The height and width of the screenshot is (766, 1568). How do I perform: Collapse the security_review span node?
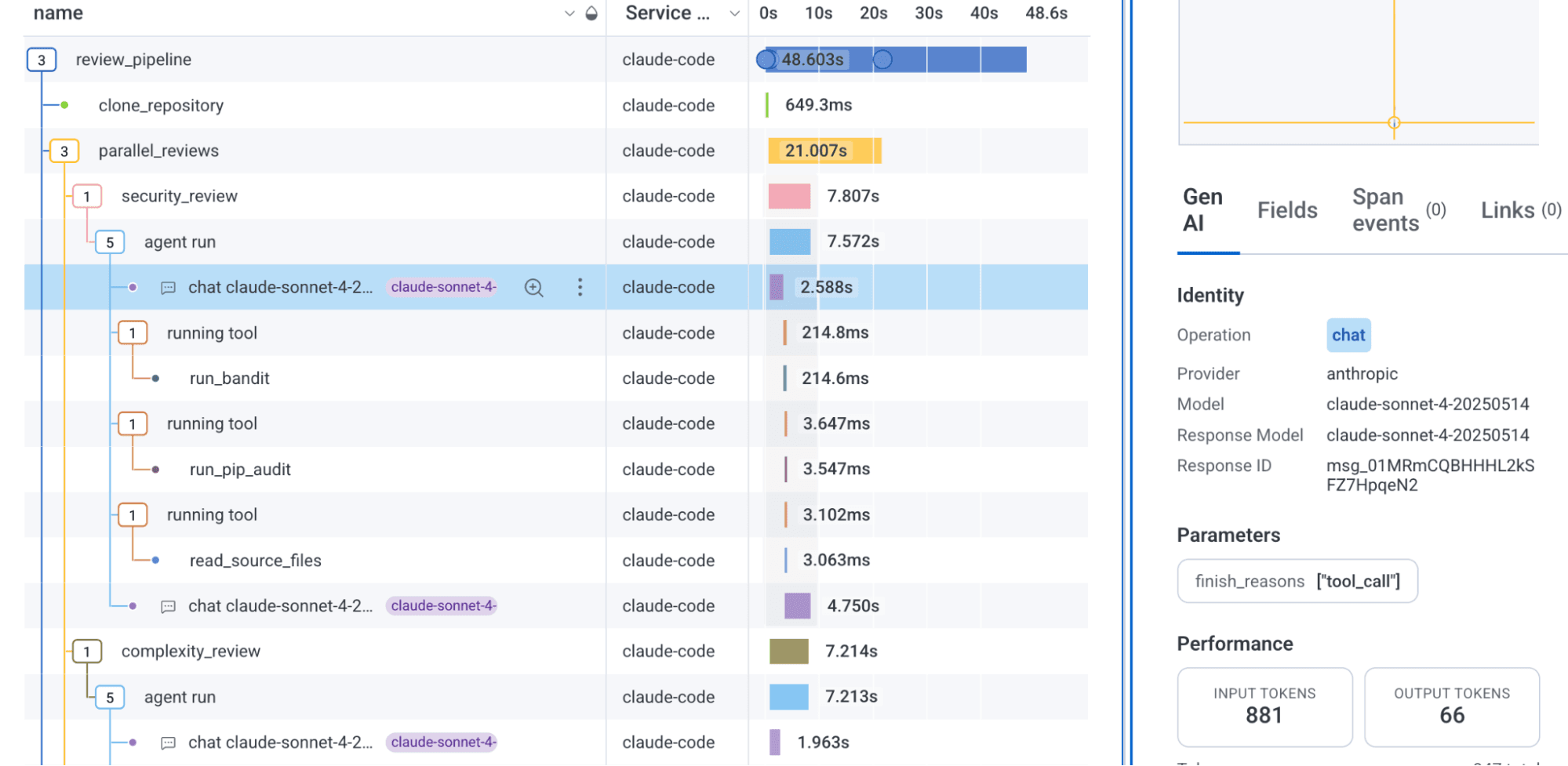pyautogui.click(x=87, y=196)
